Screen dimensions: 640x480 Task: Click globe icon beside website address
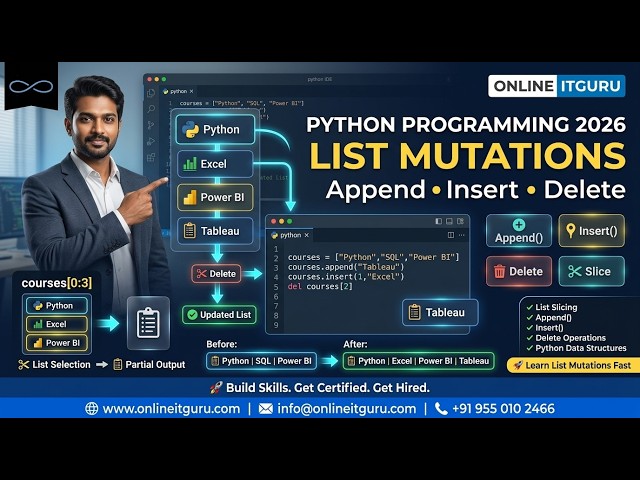[x=91, y=409]
